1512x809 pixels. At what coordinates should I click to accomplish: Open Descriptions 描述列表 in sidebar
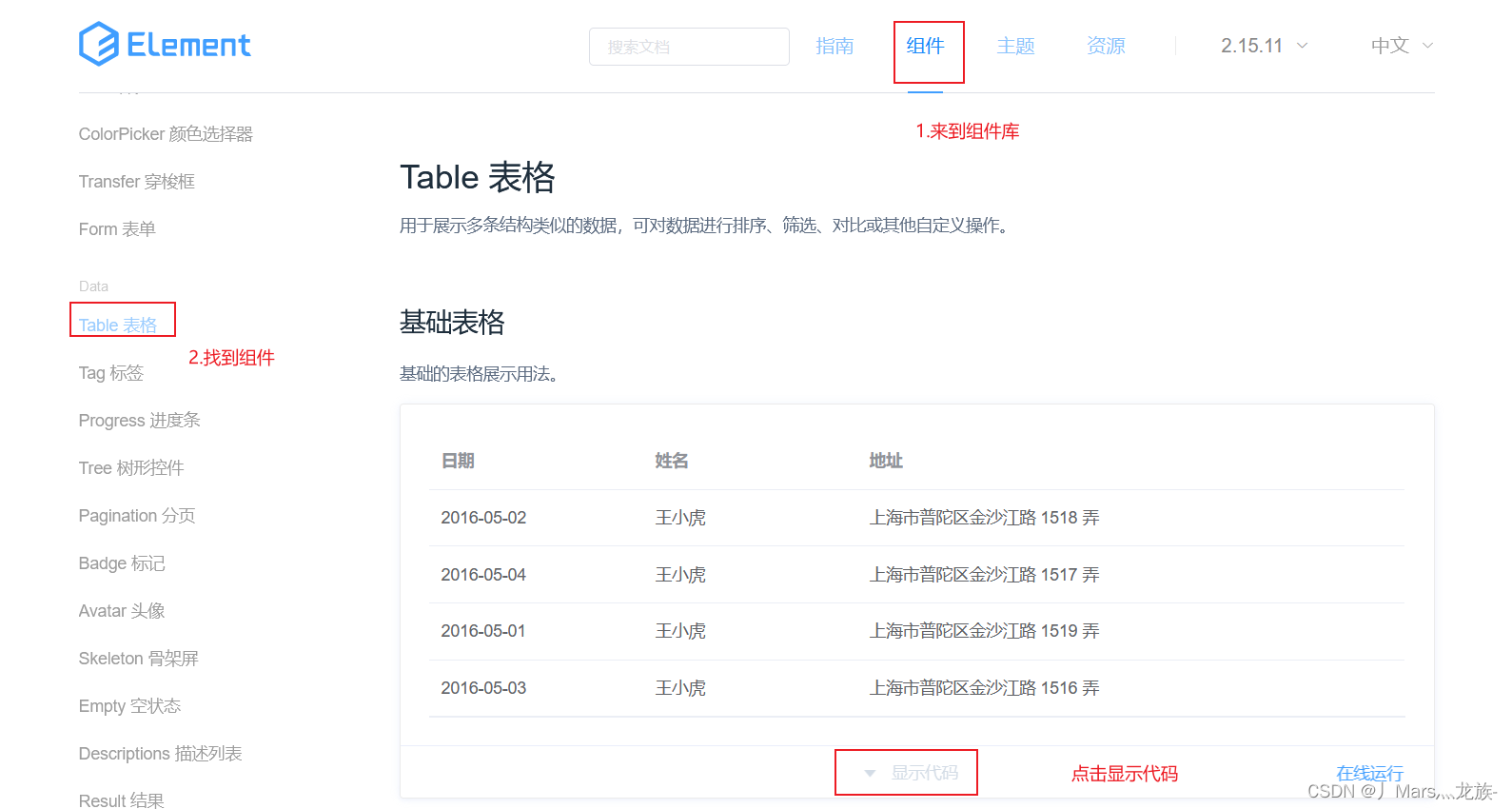click(x=161, y=754)
